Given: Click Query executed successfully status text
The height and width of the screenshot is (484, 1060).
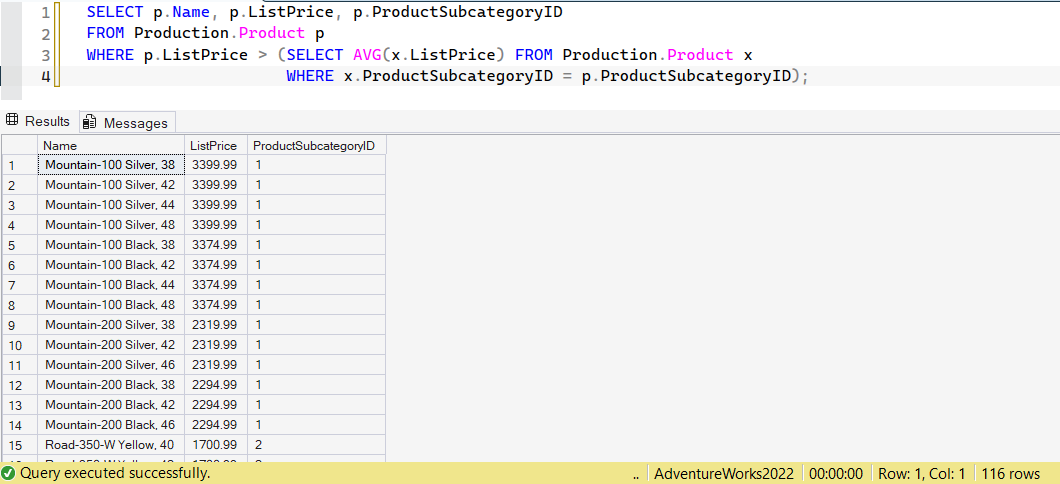Looking at the screenshot, I should pos(115,473).
